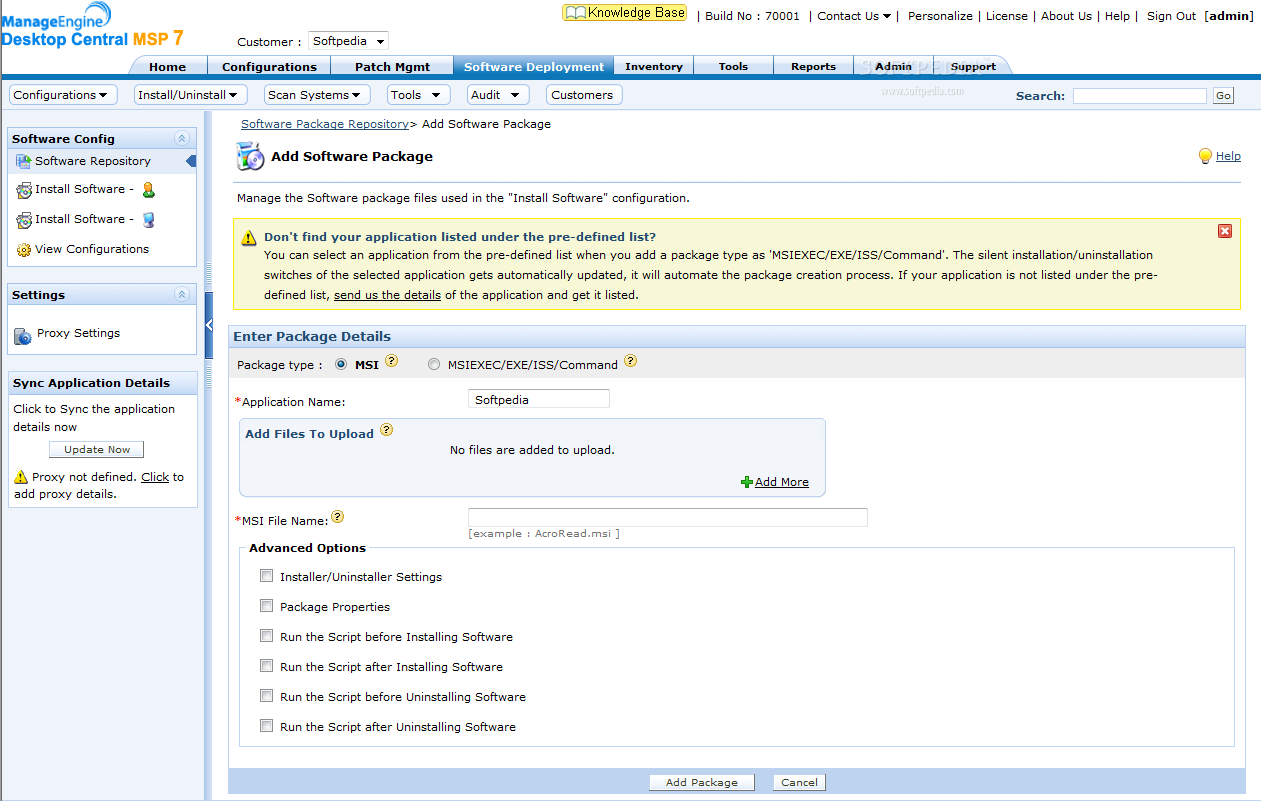Open the Install/Uninstall dropdown

point(190,95)
